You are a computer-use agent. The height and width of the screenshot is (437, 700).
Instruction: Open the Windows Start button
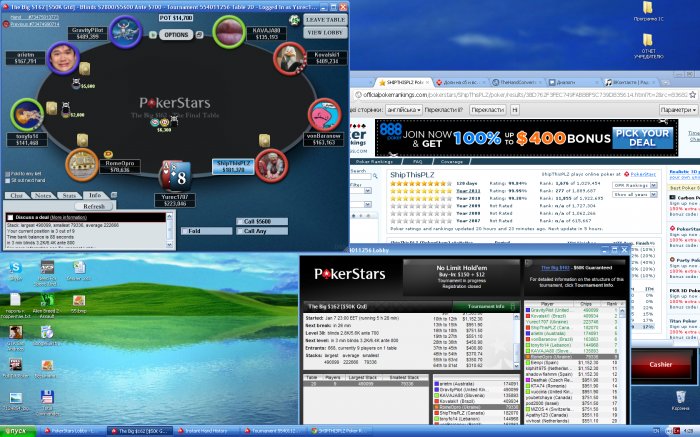click(18, 431)
